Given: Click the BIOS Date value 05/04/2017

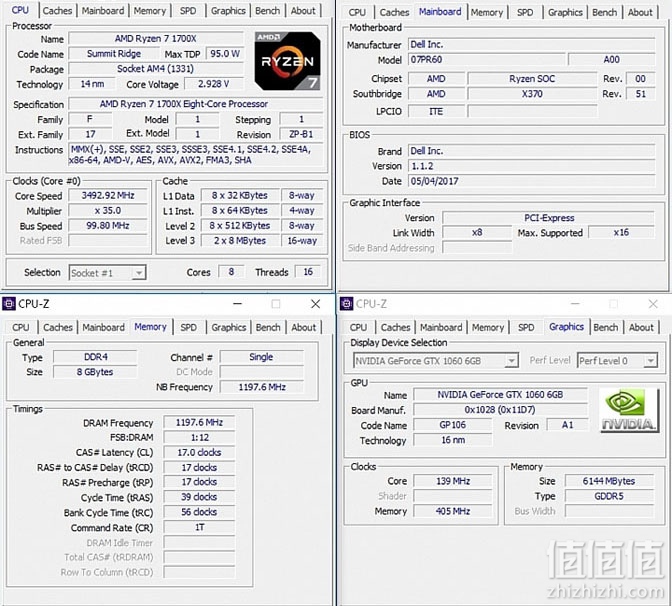Looking at the screenshot, I should click(531, 181).
